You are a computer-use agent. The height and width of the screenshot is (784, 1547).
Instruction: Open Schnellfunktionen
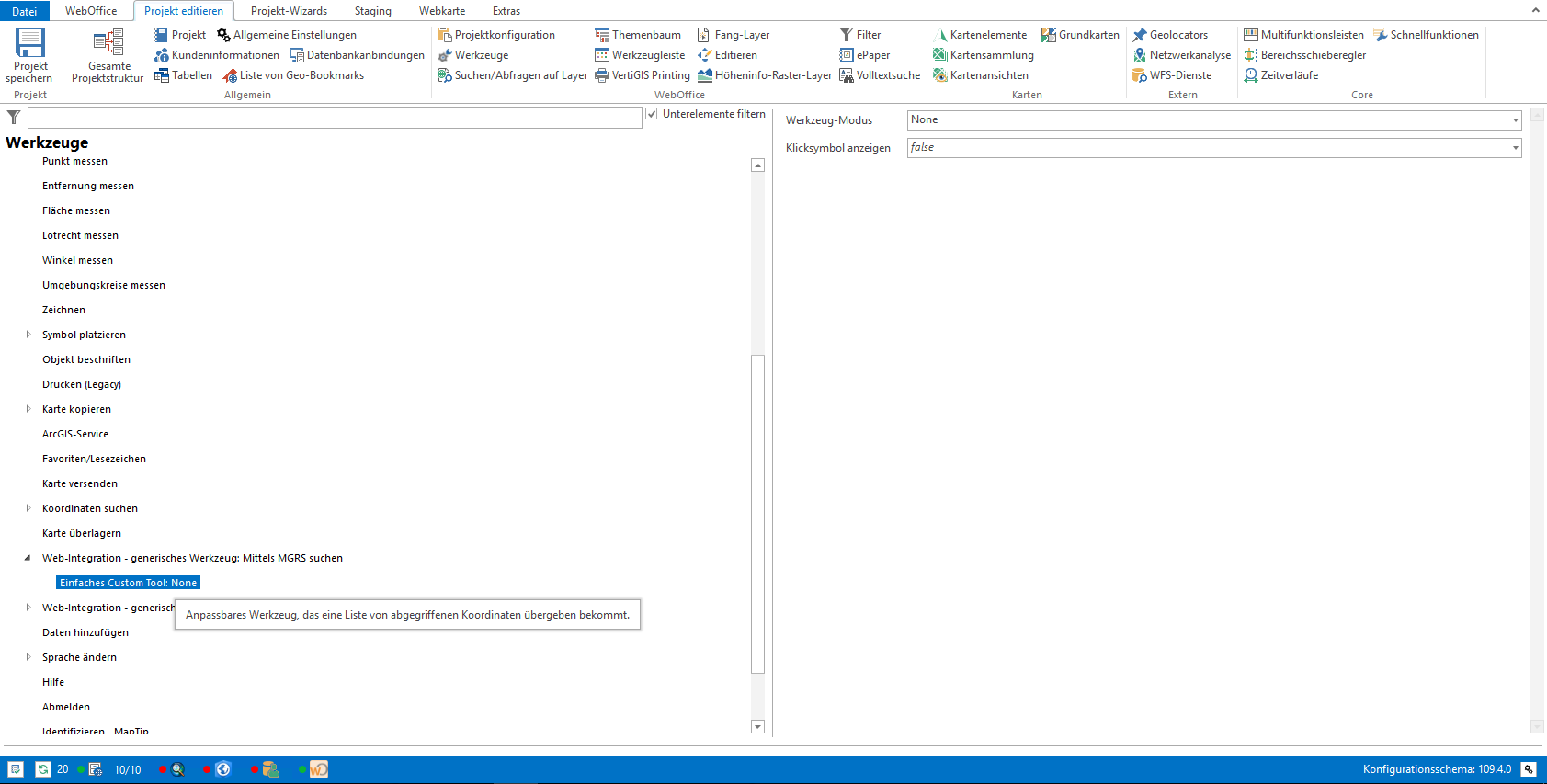(x=1427, y=35)
